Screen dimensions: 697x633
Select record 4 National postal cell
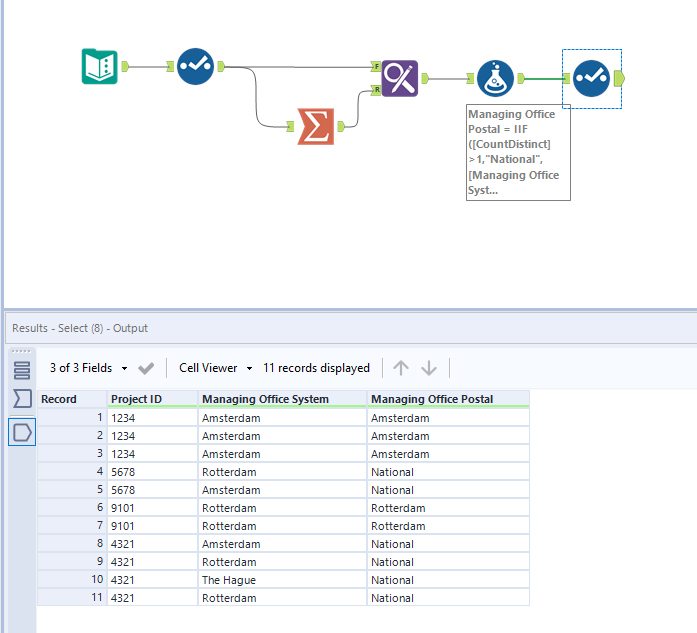click(x=448, y=472)
